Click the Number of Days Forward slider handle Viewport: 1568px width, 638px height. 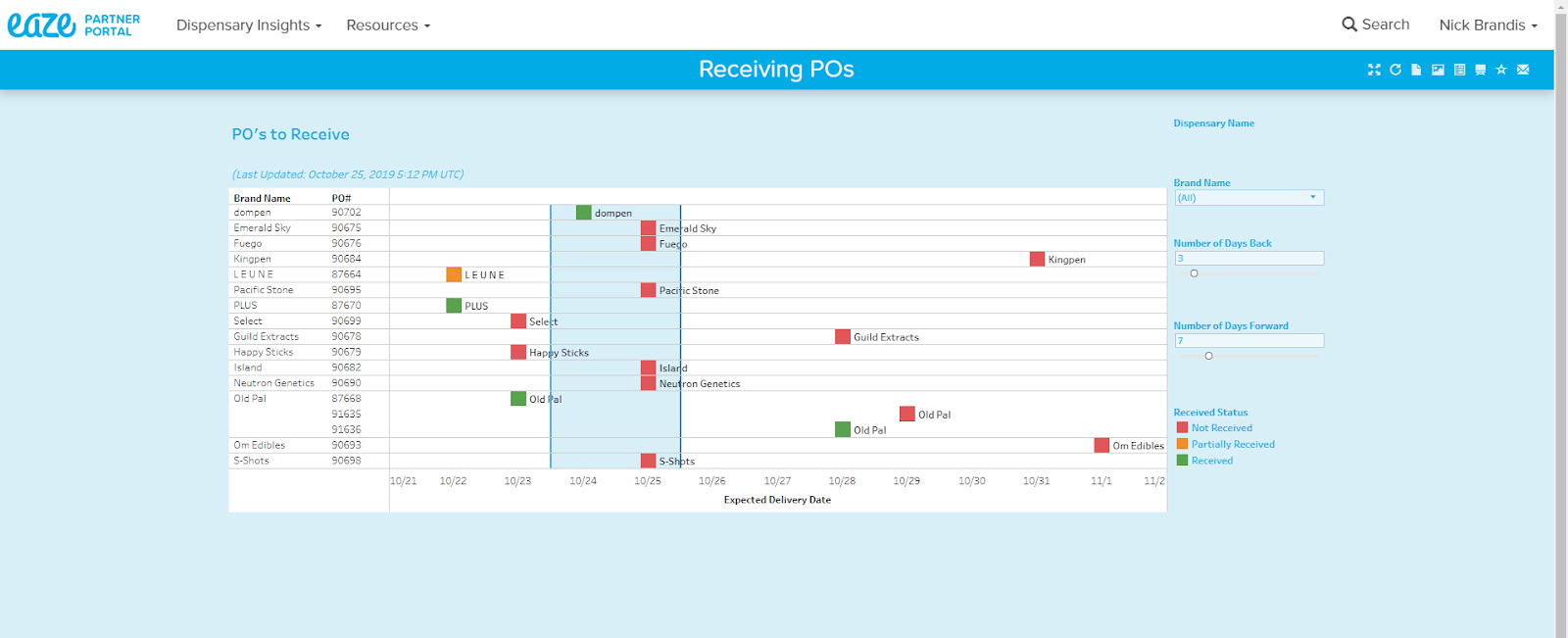point(1208,356)
